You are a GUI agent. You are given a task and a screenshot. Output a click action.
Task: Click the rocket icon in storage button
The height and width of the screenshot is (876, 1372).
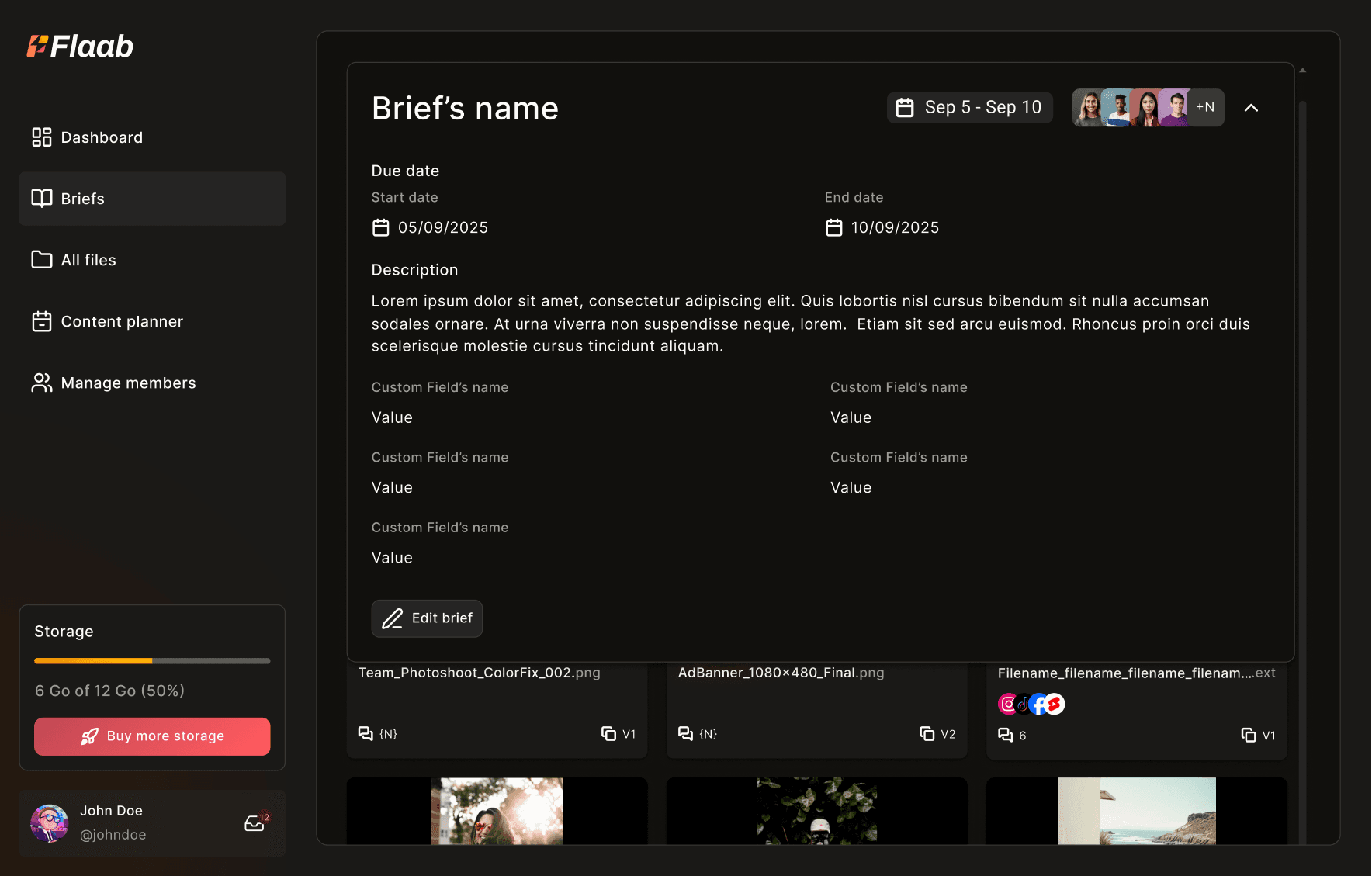tap(90, 736)
